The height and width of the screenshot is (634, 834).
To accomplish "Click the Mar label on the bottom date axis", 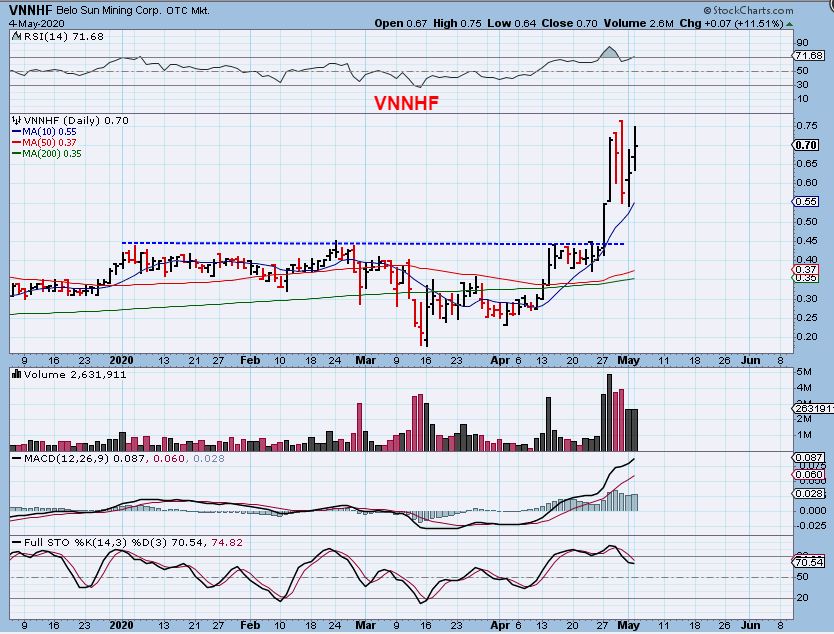I will (365, 625).
